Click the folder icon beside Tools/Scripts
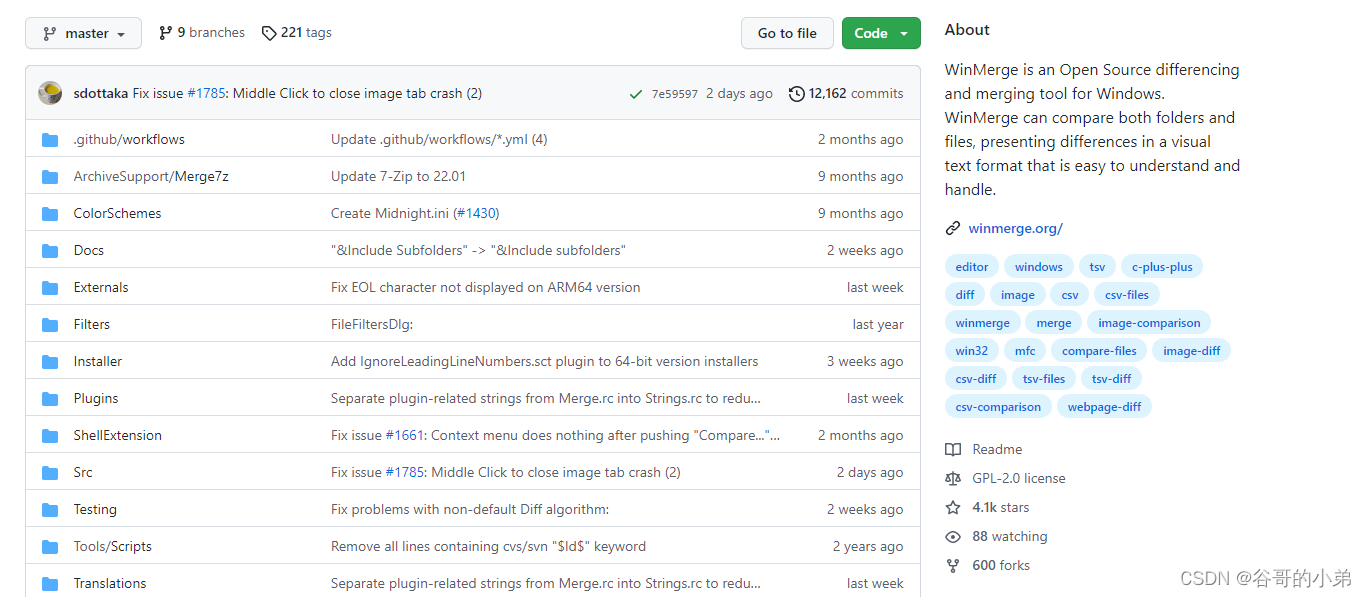The height and width of the screenshot is (597, 1366). [x=50, y=547]
